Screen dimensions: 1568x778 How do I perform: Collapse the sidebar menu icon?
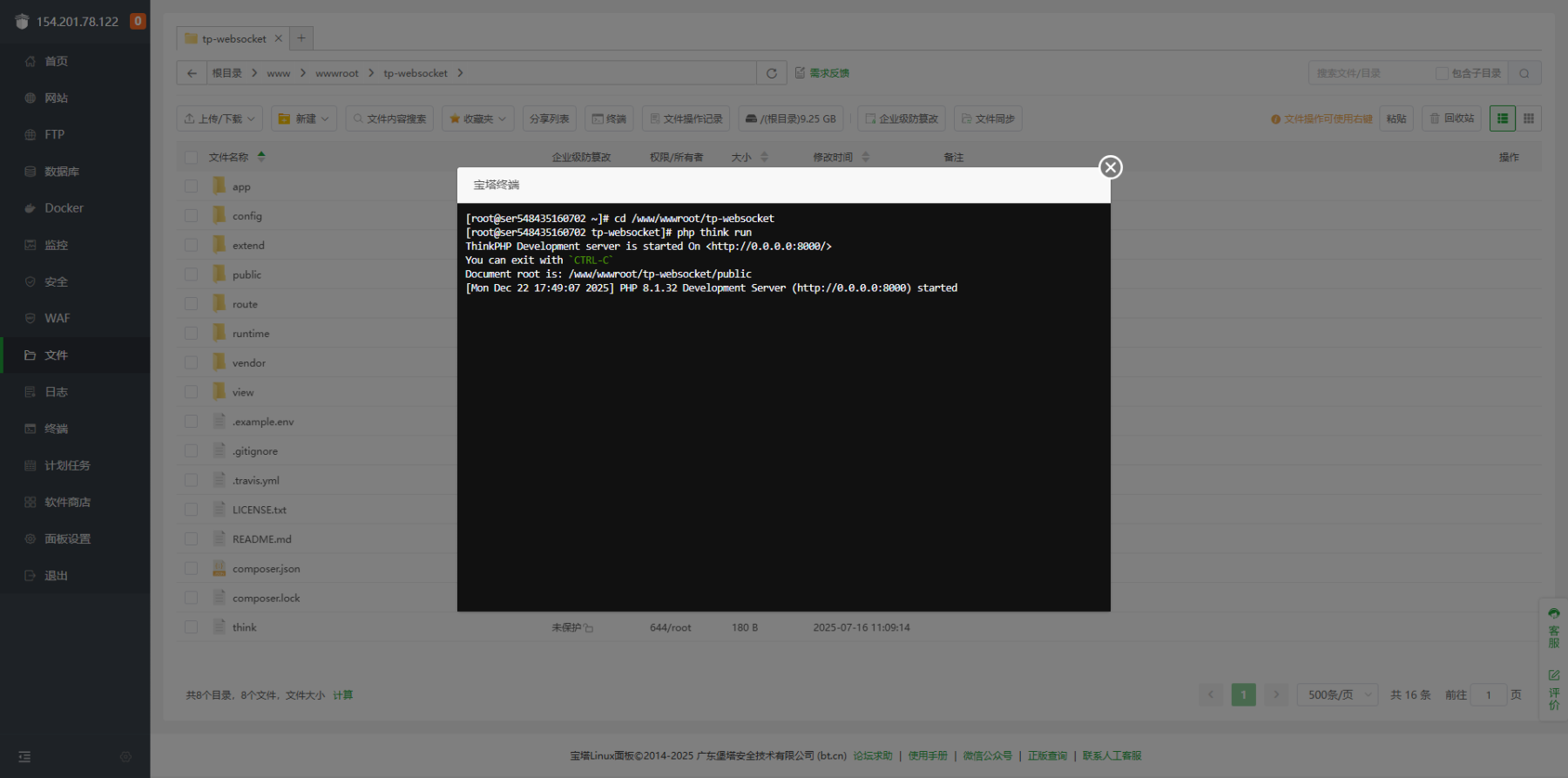pyautogui.click(x=24, y=757)
